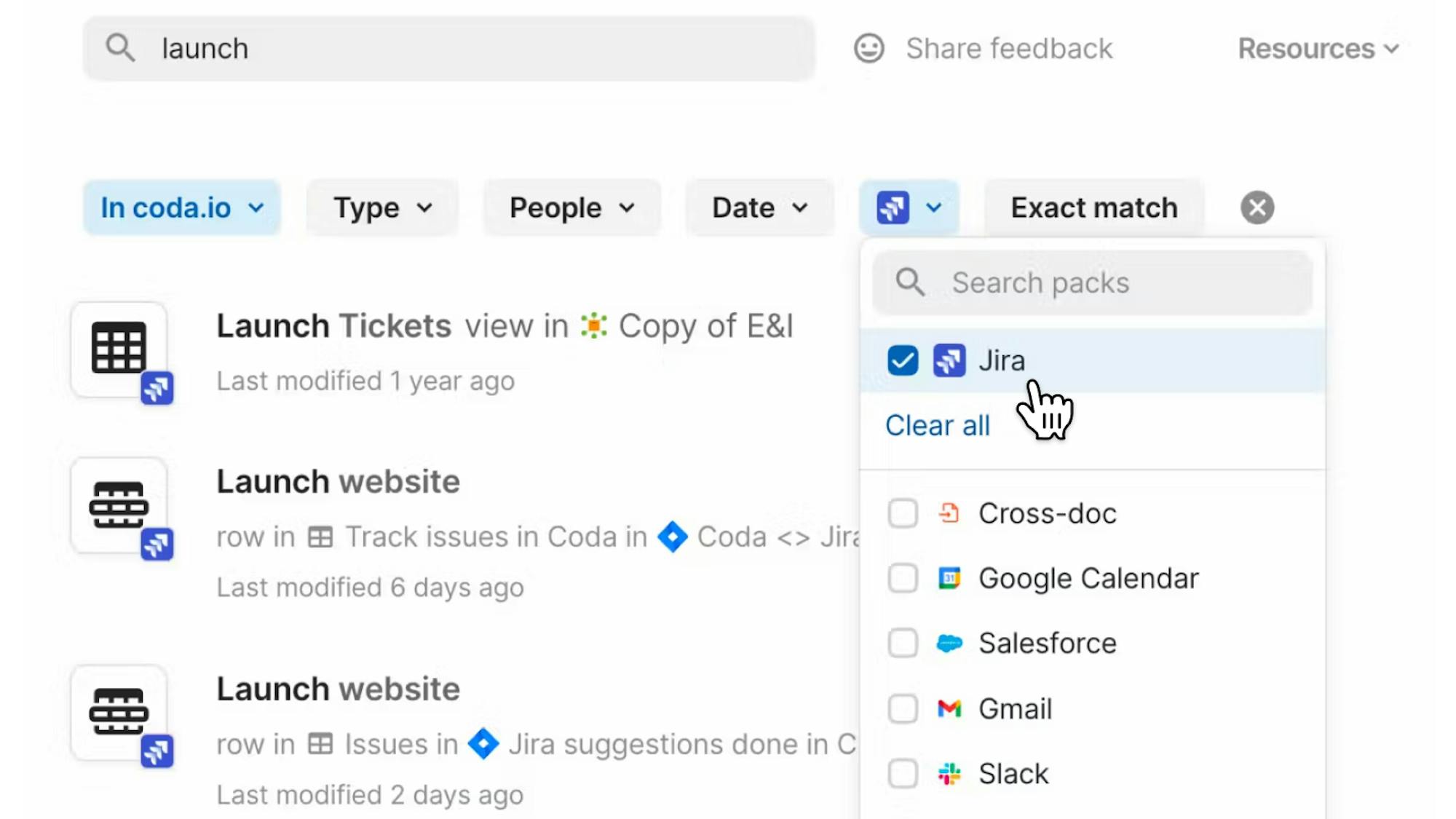Open the Resources menu

point(1318,49)
